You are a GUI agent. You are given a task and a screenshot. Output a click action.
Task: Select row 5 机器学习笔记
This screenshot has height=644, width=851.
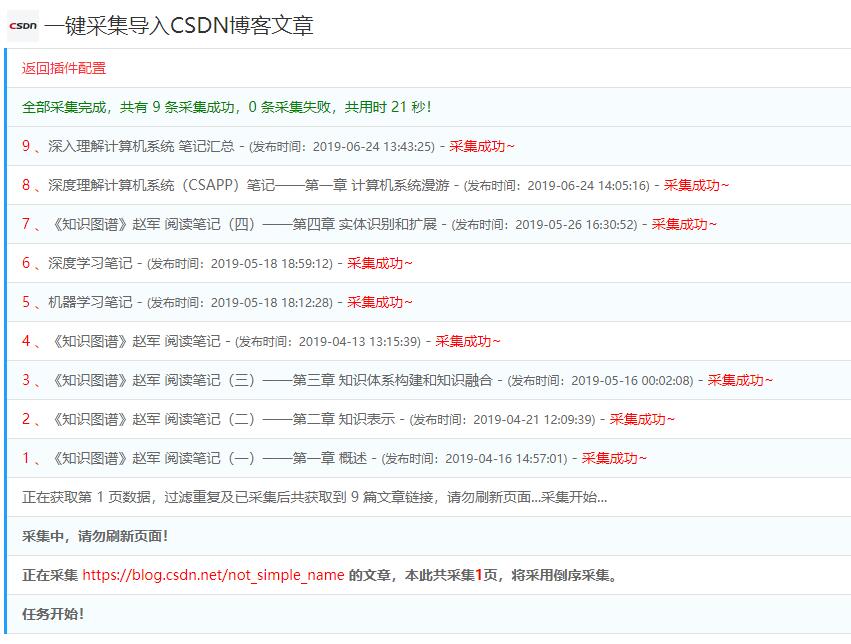(429, 302)
